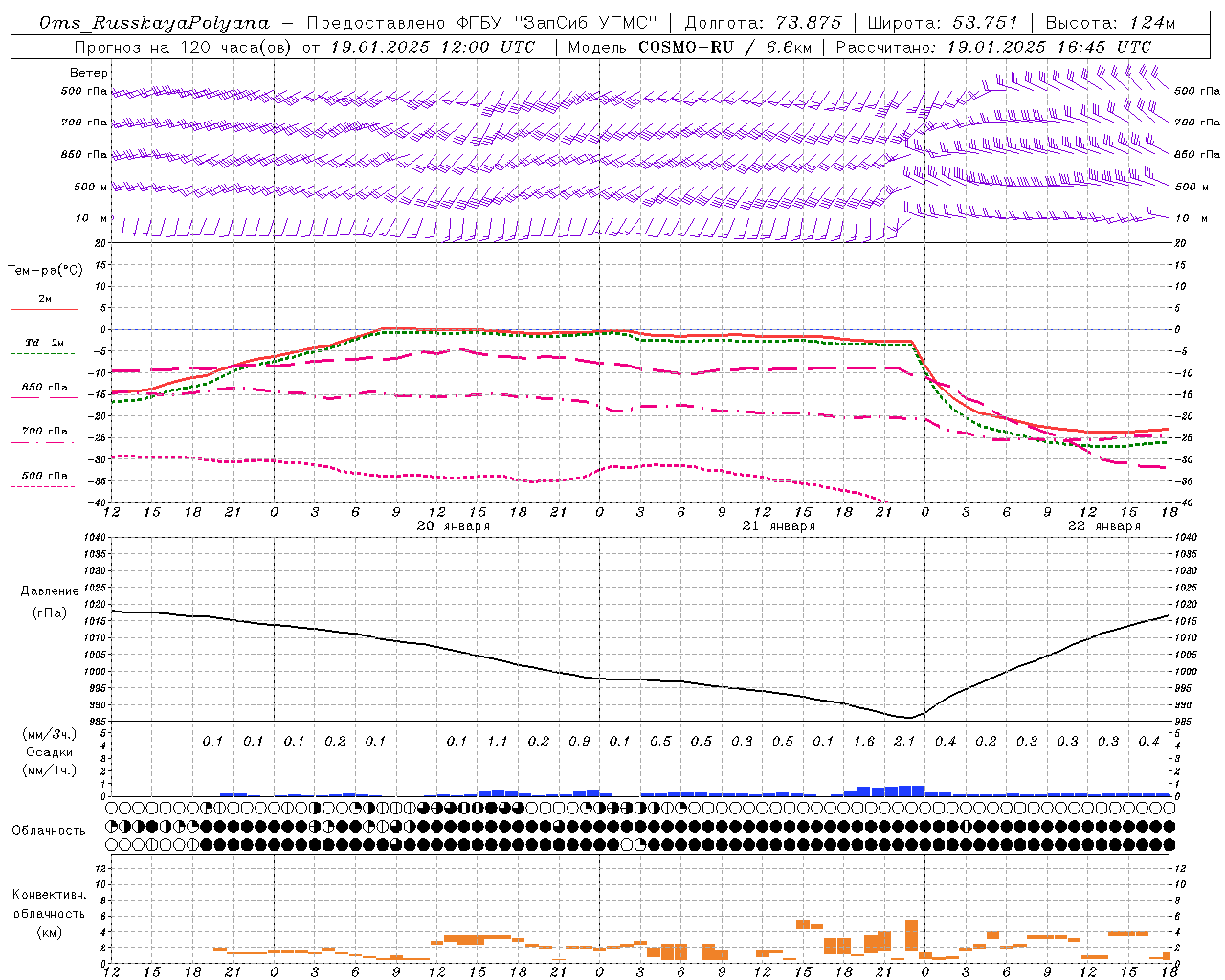
Task: Click the 20 января date label
Action: [x=454, y=526]
